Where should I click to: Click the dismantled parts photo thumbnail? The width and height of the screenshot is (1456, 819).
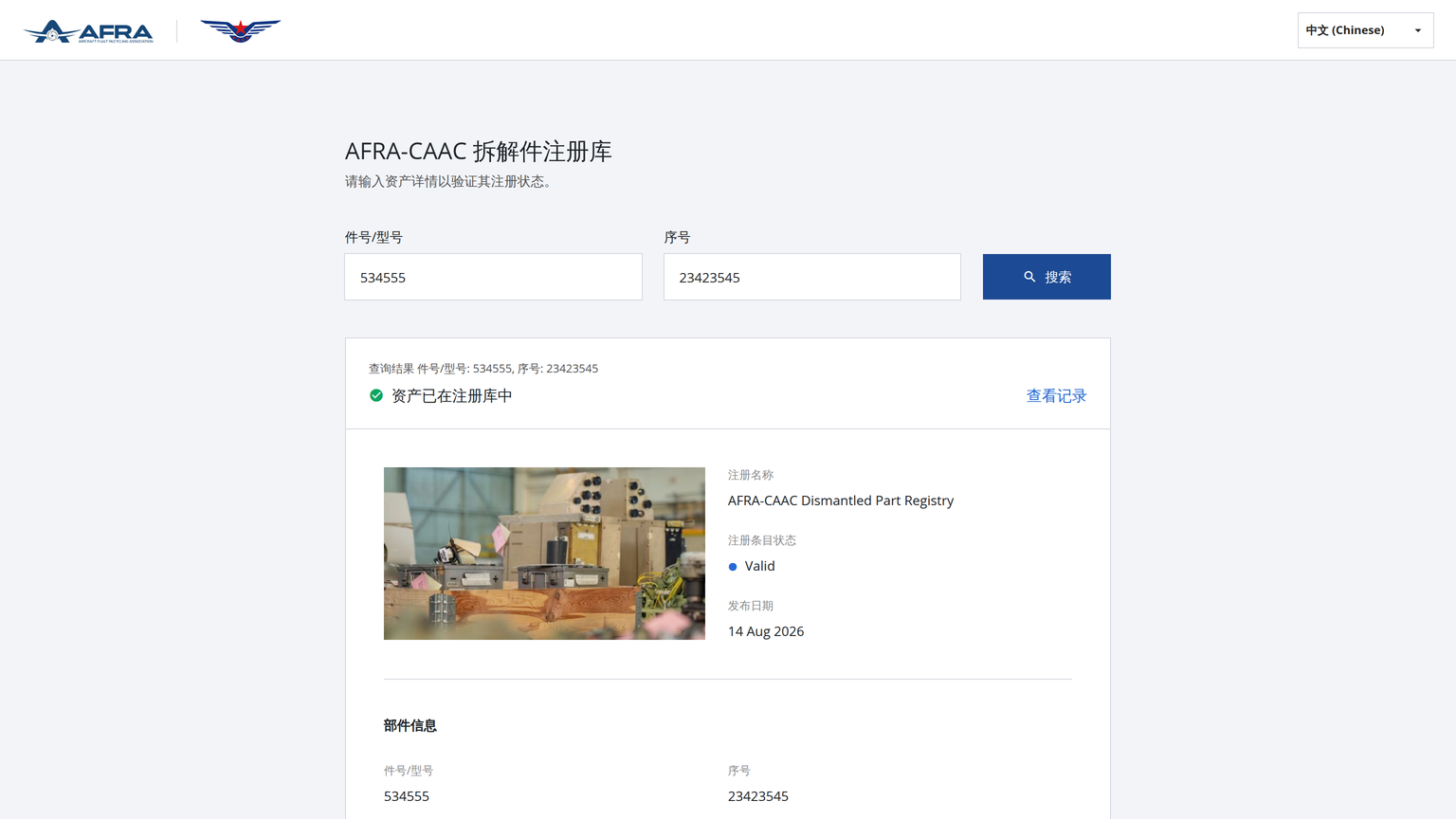coord(544,554)
